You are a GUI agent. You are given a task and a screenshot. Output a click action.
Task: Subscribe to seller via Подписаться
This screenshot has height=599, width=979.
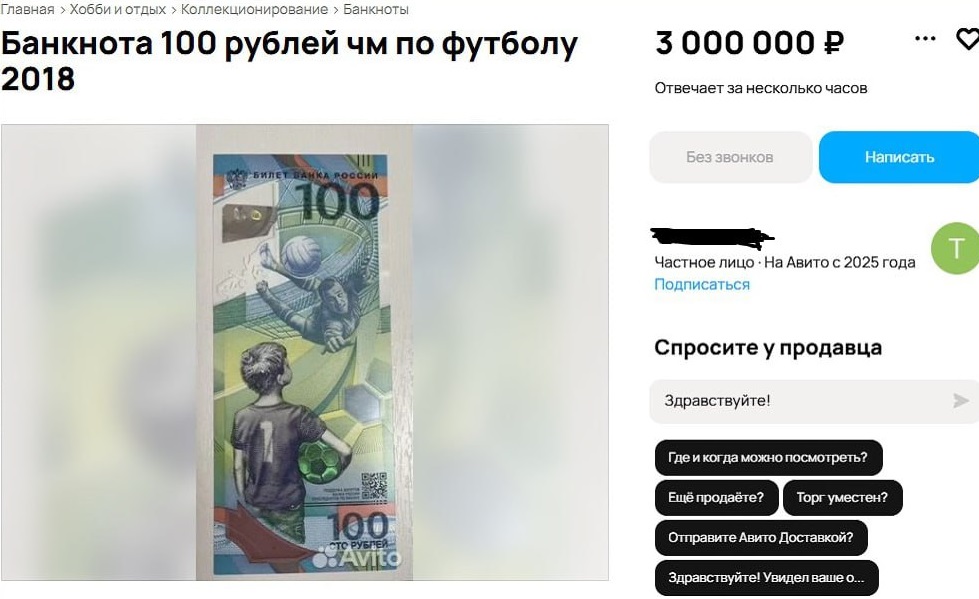pyautogui.click(x=702, y=284)
